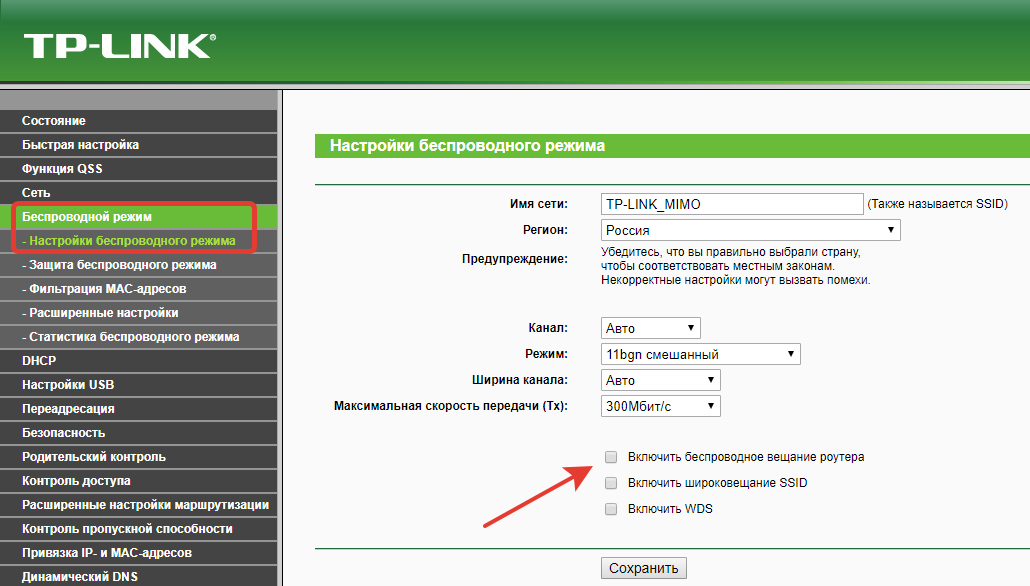Toggle the Включить WDS checkbox
This screenshot has width=1030, height=586.
(611, 509)
